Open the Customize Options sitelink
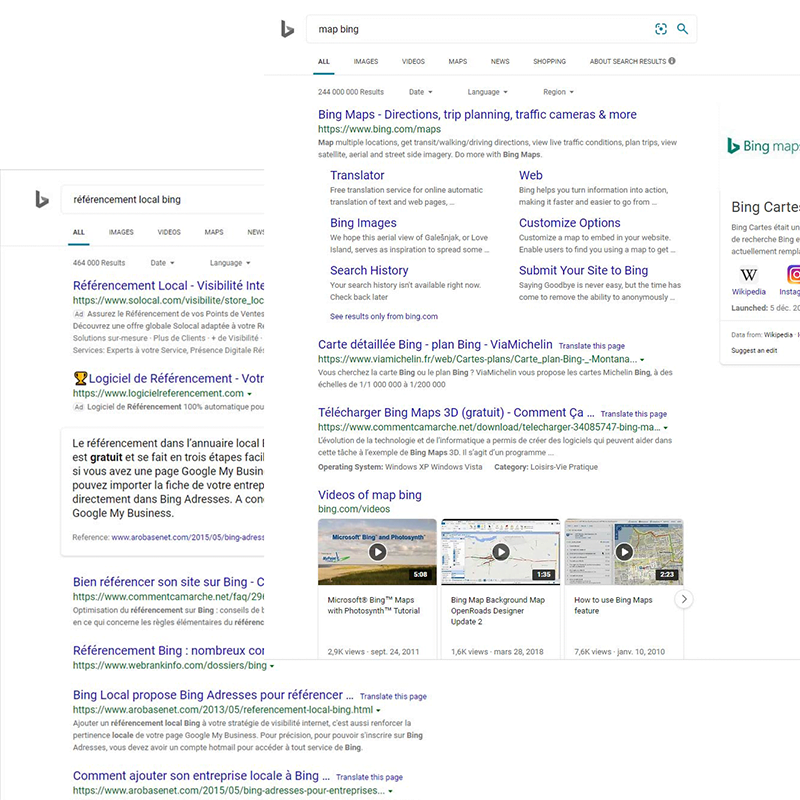The height and width of the screenshot is (800, 800). pyautogui.click(x=569, y=223)
